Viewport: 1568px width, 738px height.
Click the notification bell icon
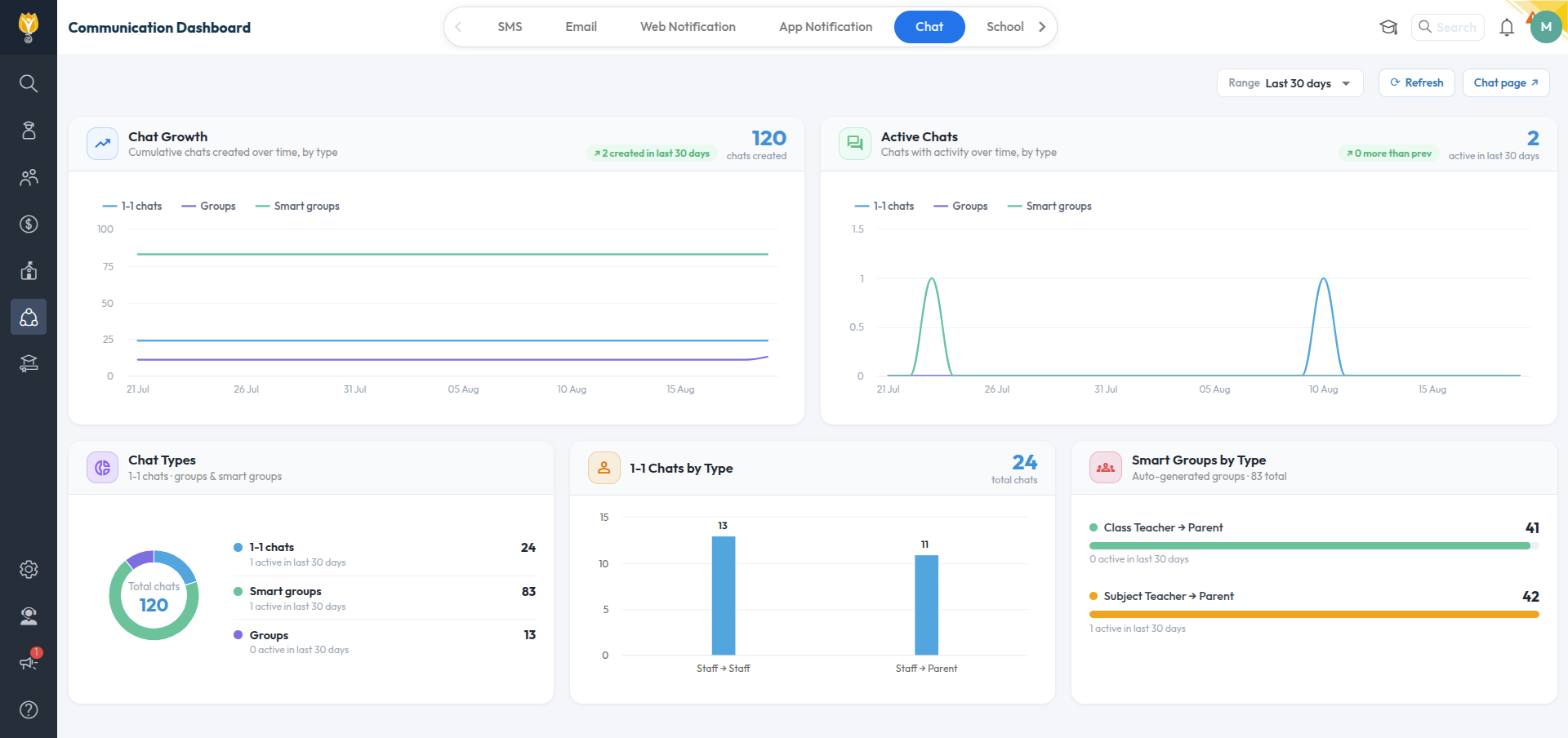coord(1507,27)
